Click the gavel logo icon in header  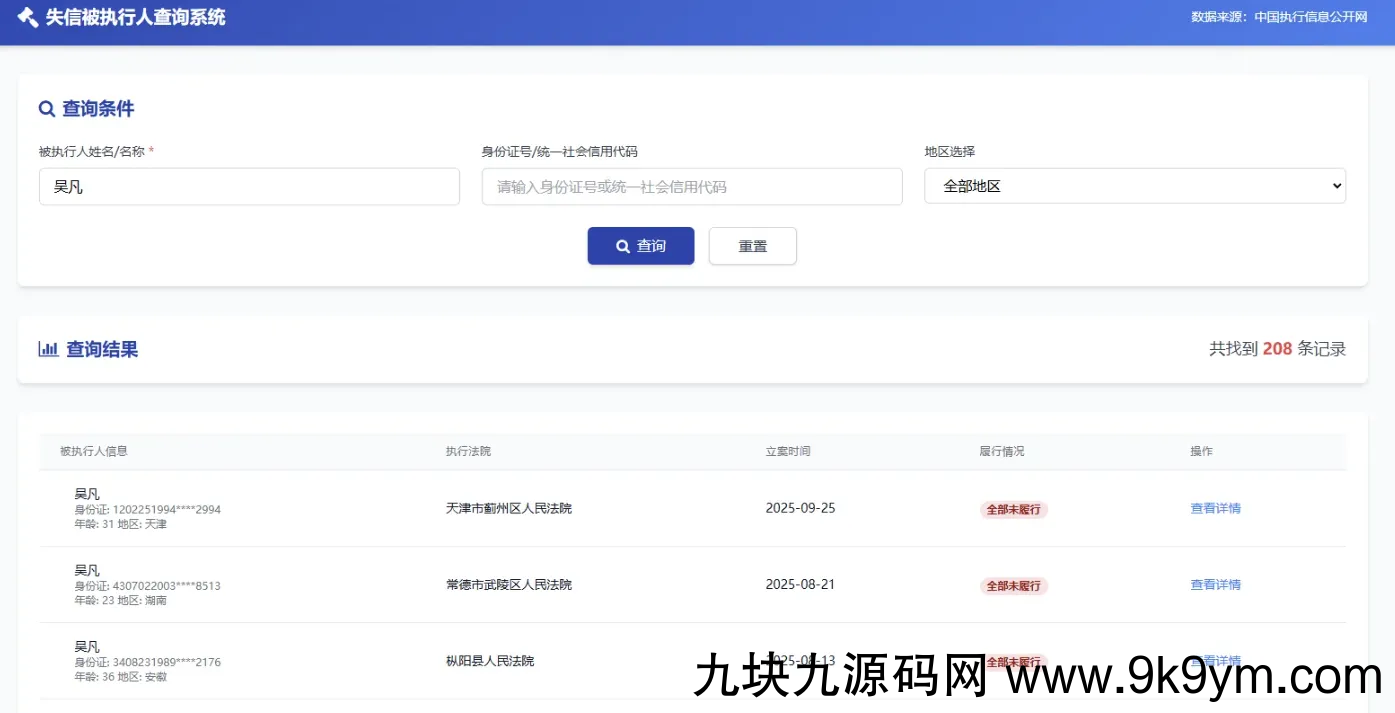click(x=28, y=17)
